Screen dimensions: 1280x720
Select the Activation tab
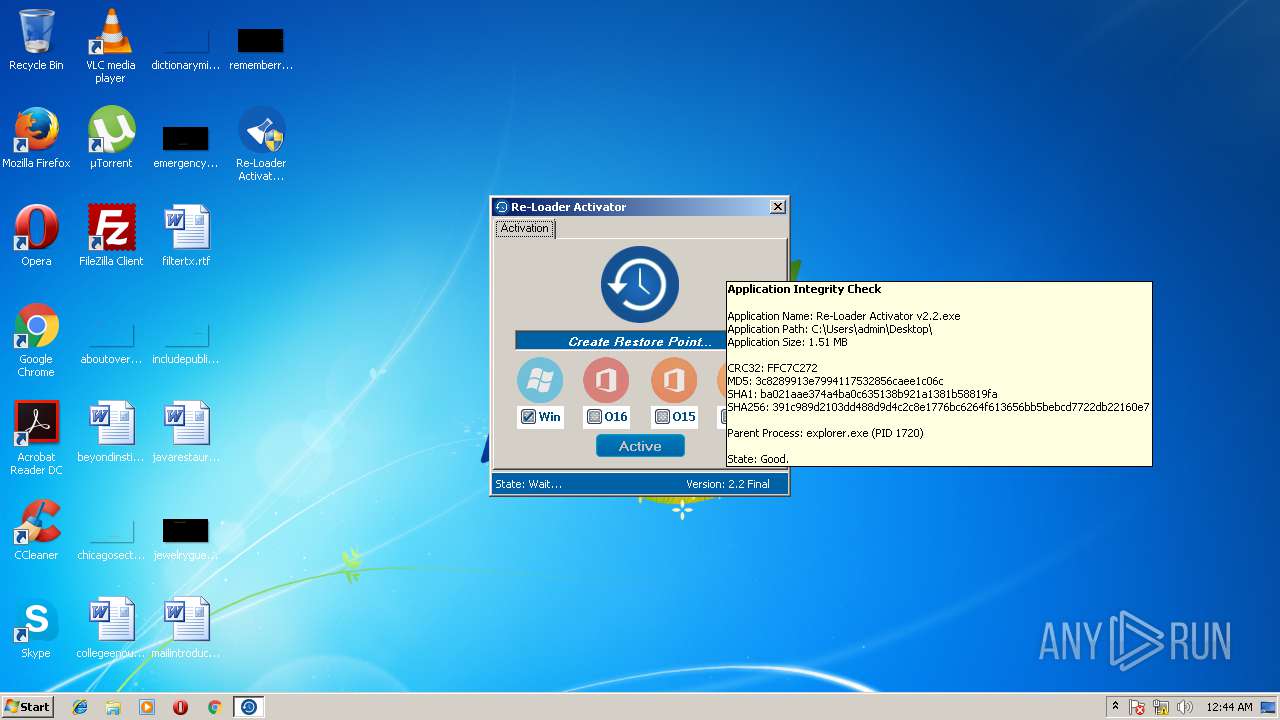point(525,229)
